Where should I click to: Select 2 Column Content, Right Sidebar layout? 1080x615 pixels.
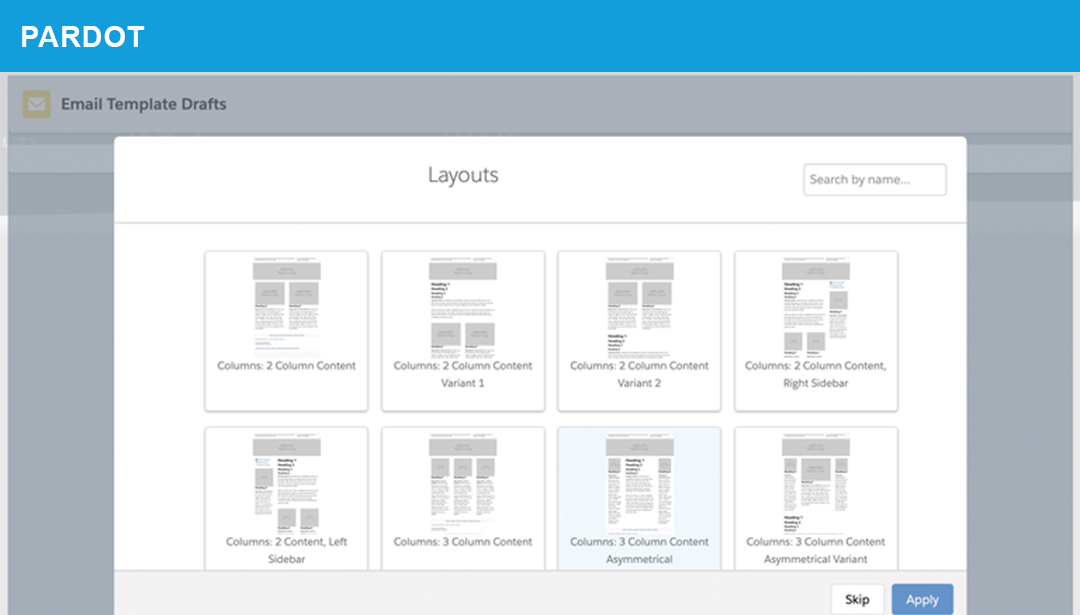[816, 306]
